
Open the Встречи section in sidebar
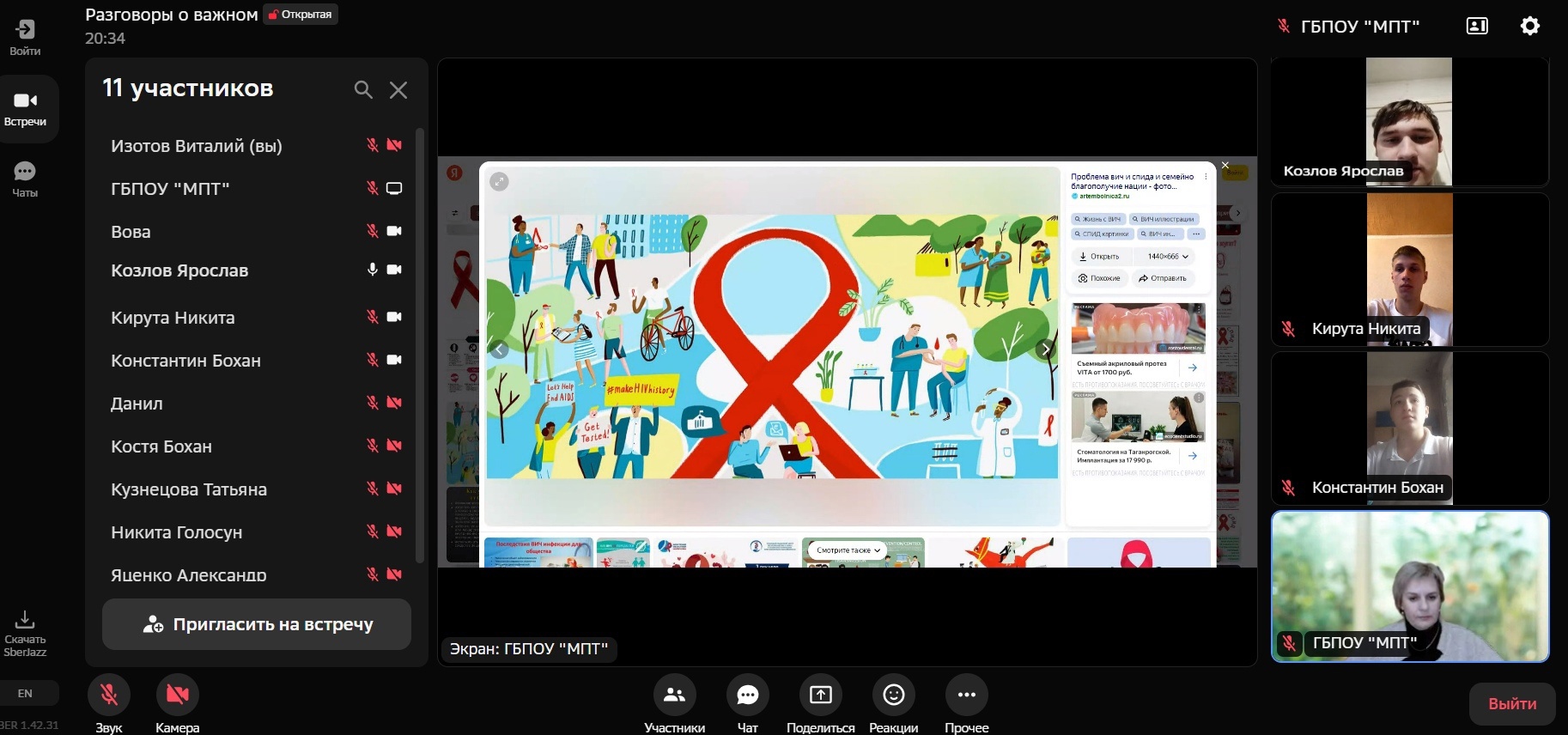point(26,109)
